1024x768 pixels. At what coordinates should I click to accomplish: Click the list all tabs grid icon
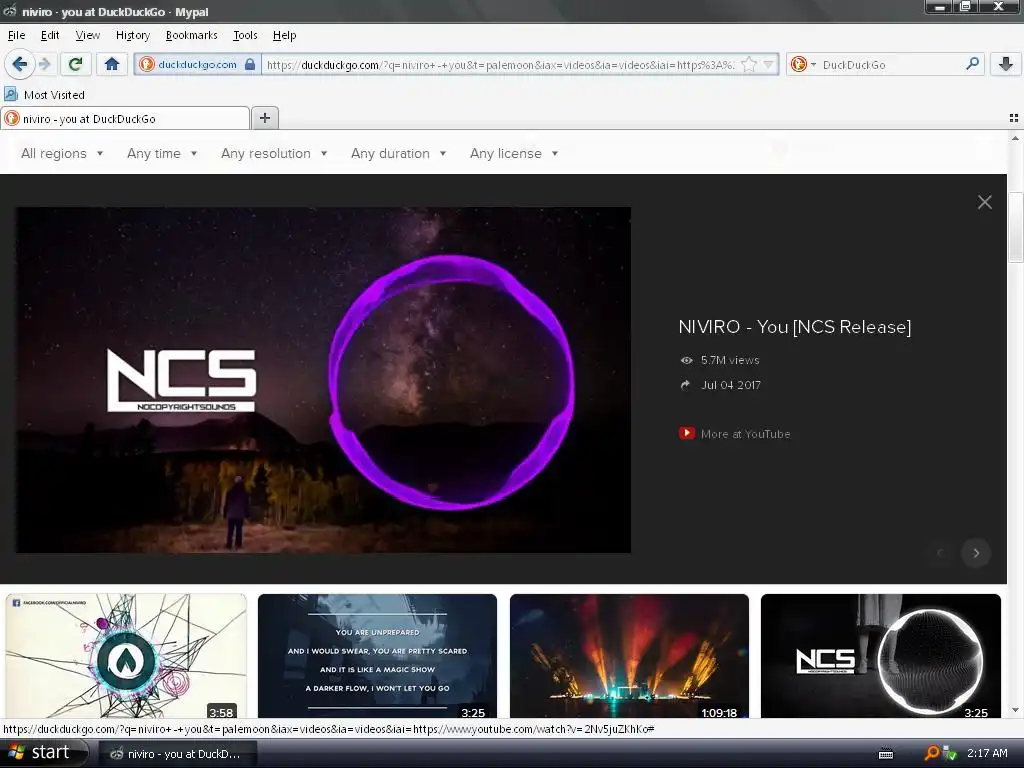[x=1014, y=118]
